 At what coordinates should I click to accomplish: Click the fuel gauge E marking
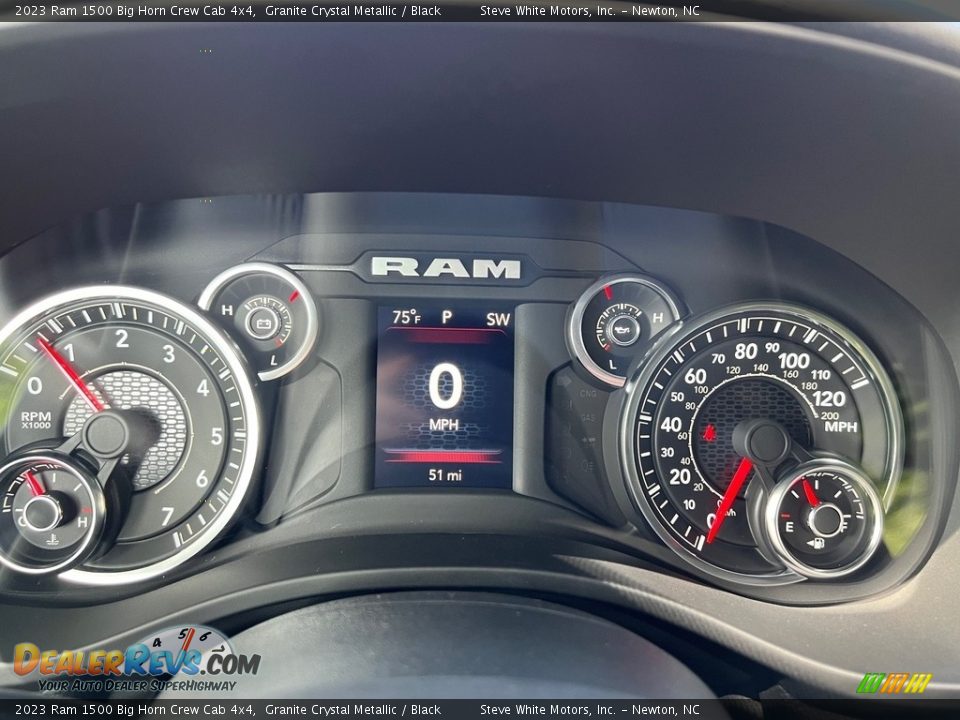pos(789,527)
